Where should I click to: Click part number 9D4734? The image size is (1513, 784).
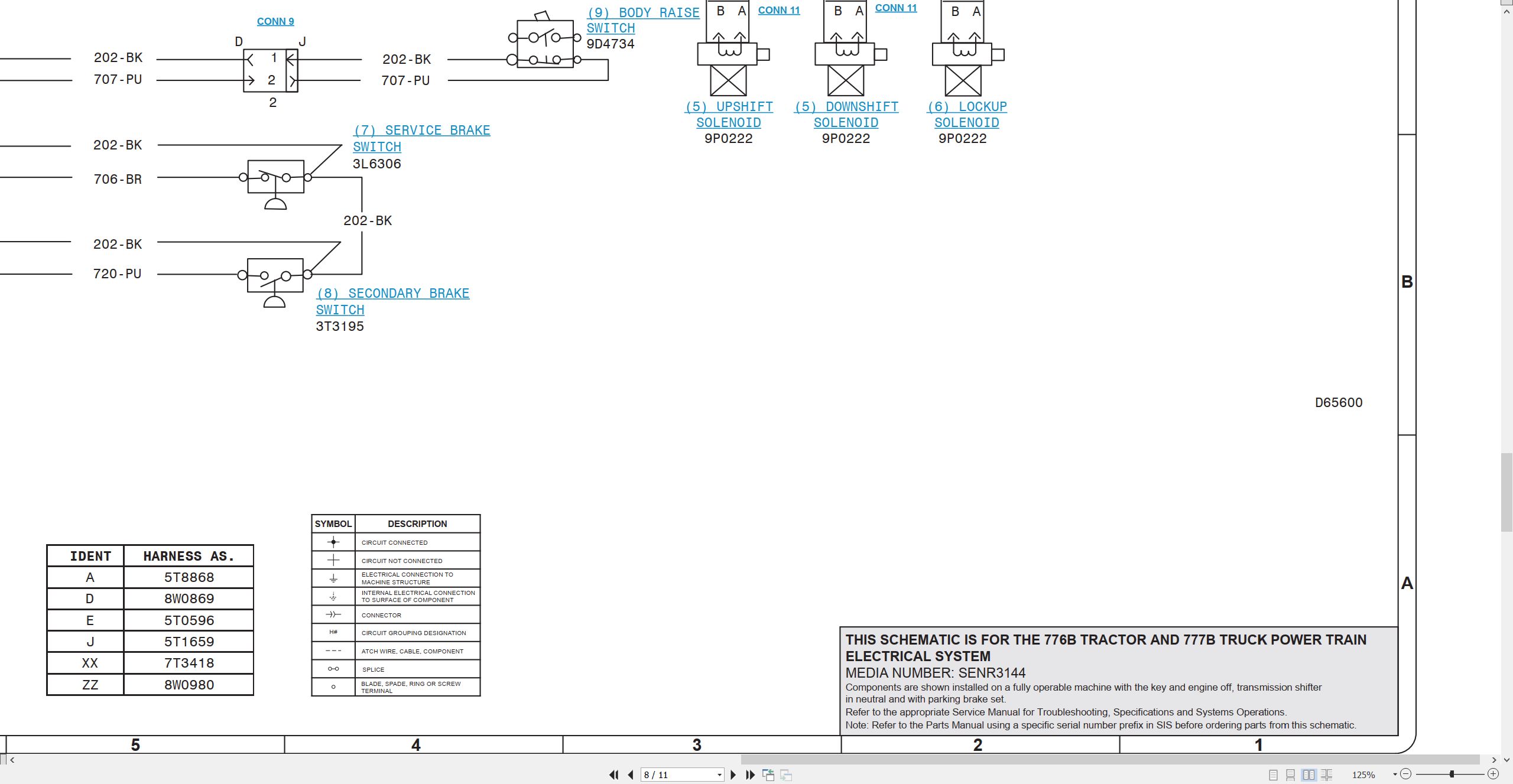[611, 44]
